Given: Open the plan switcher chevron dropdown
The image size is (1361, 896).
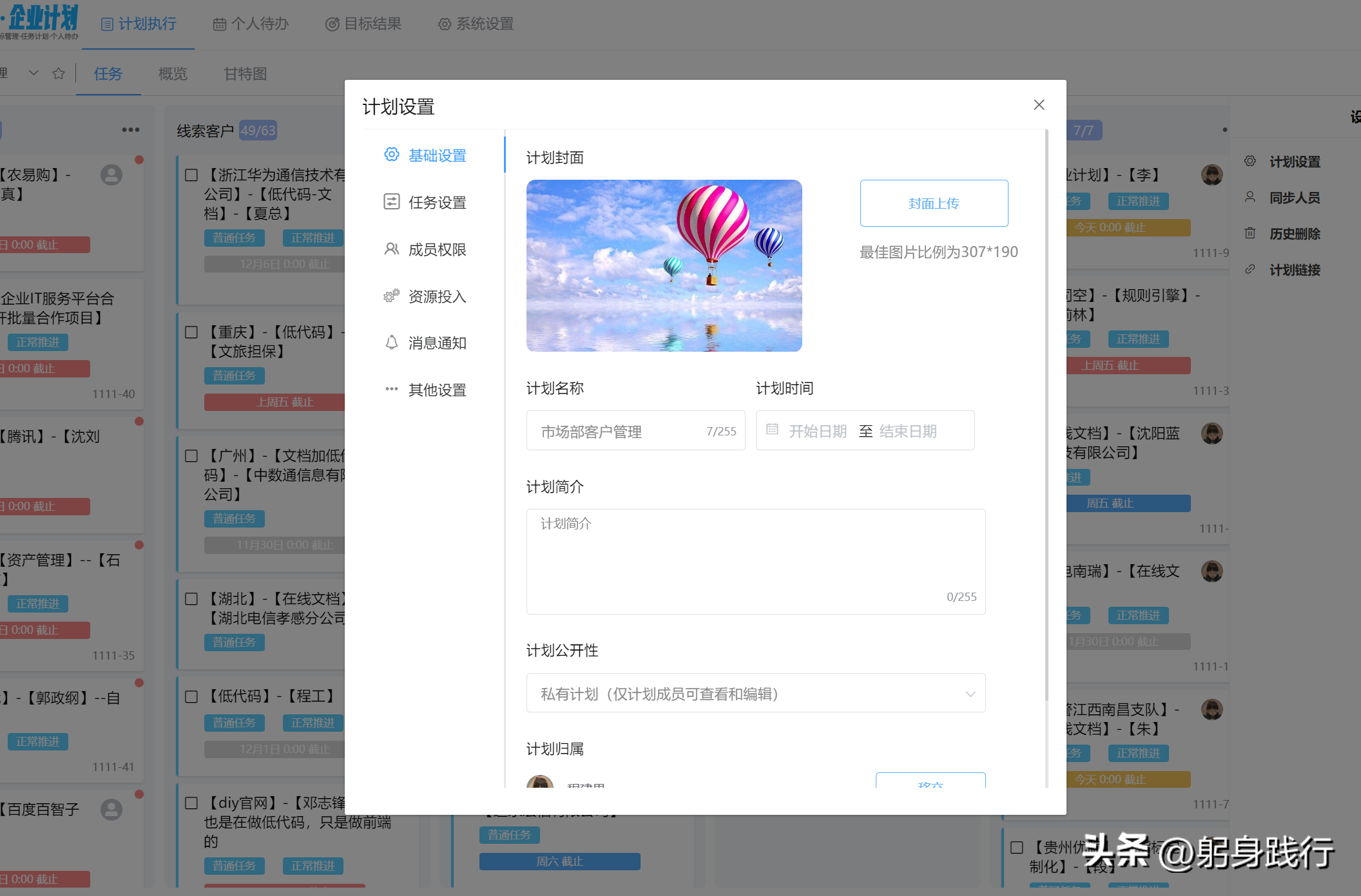Looking at the screenshot, I should point(34,73).
